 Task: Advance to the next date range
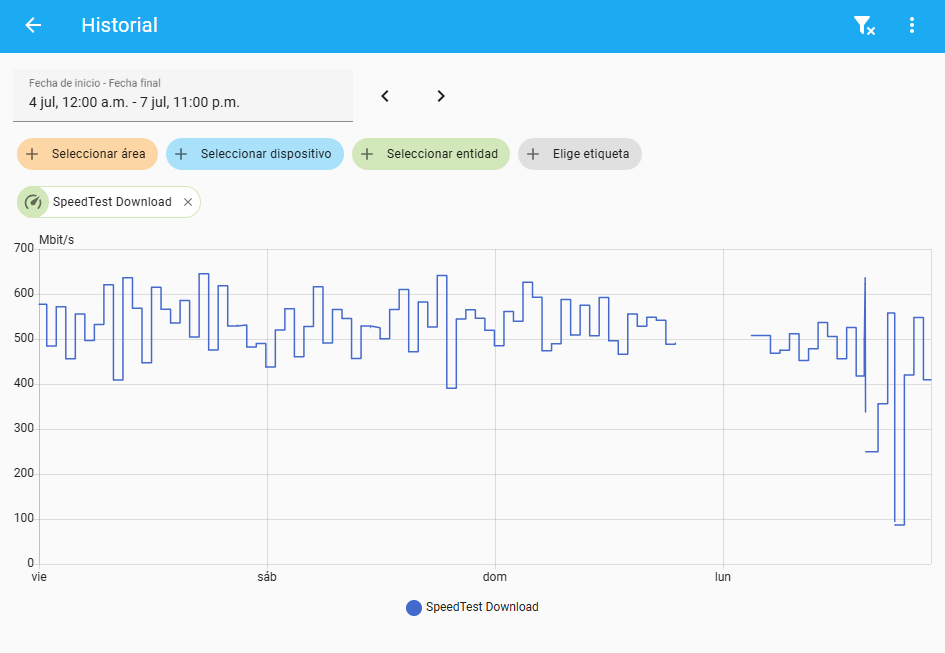click(441, 96)
